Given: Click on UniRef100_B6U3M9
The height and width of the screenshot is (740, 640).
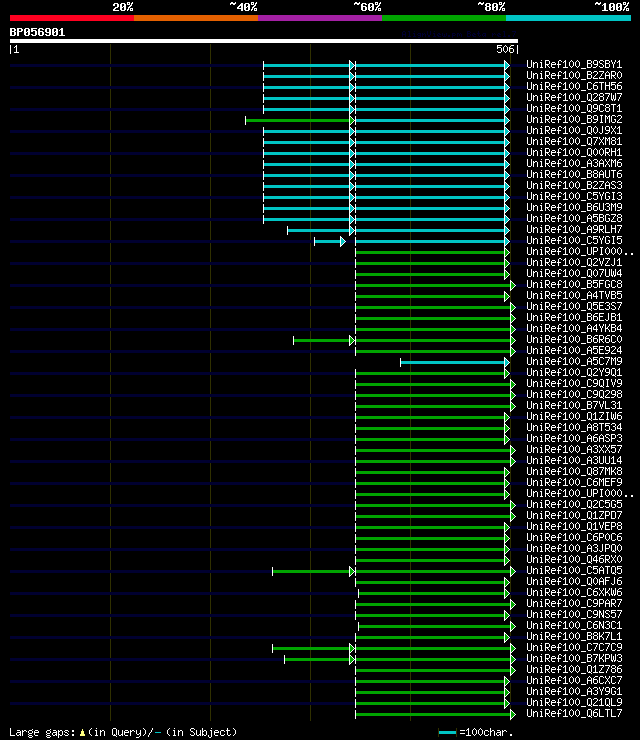Looking at the screenshot, I should click(574, 208).
